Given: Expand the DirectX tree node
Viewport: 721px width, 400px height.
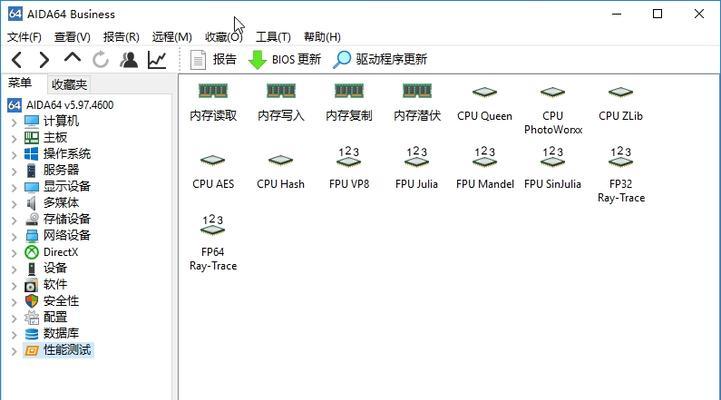Looking at the screenshot, I should [x=13, y=253].
